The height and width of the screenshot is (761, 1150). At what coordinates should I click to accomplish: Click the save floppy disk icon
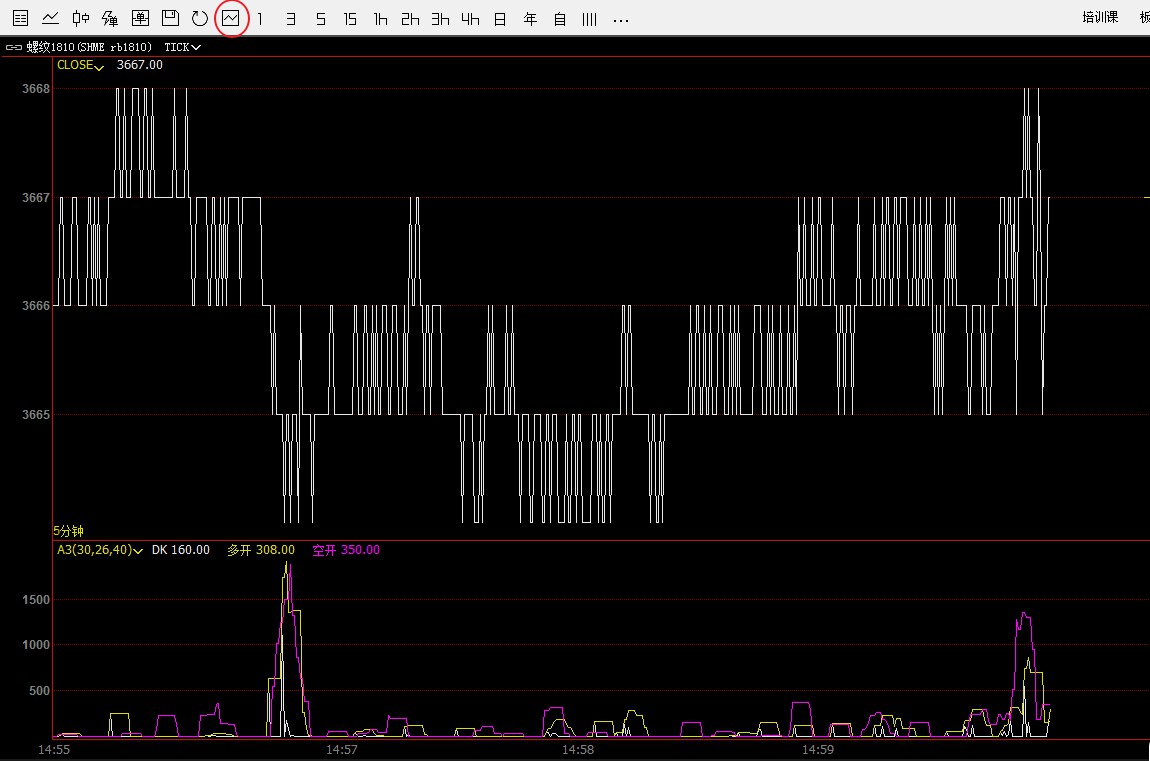pos(170,18)
